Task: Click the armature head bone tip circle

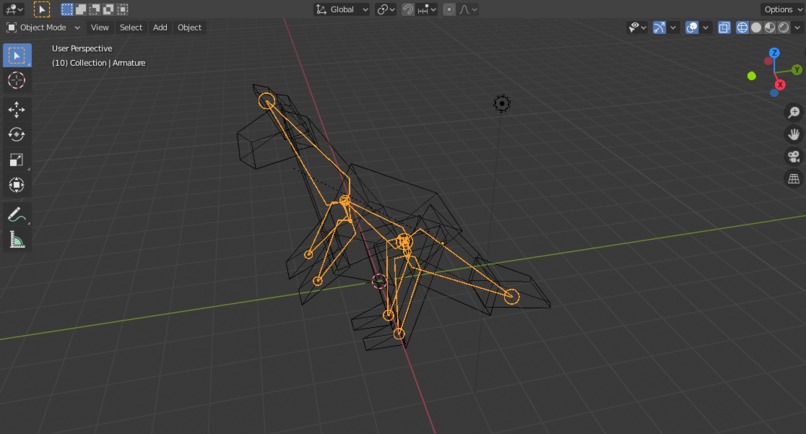Action: coord(266,101)
